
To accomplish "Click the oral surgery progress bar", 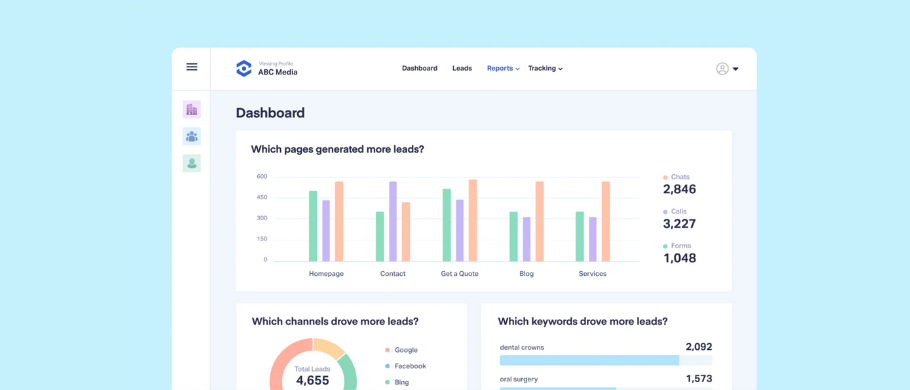I will point(606,389).
